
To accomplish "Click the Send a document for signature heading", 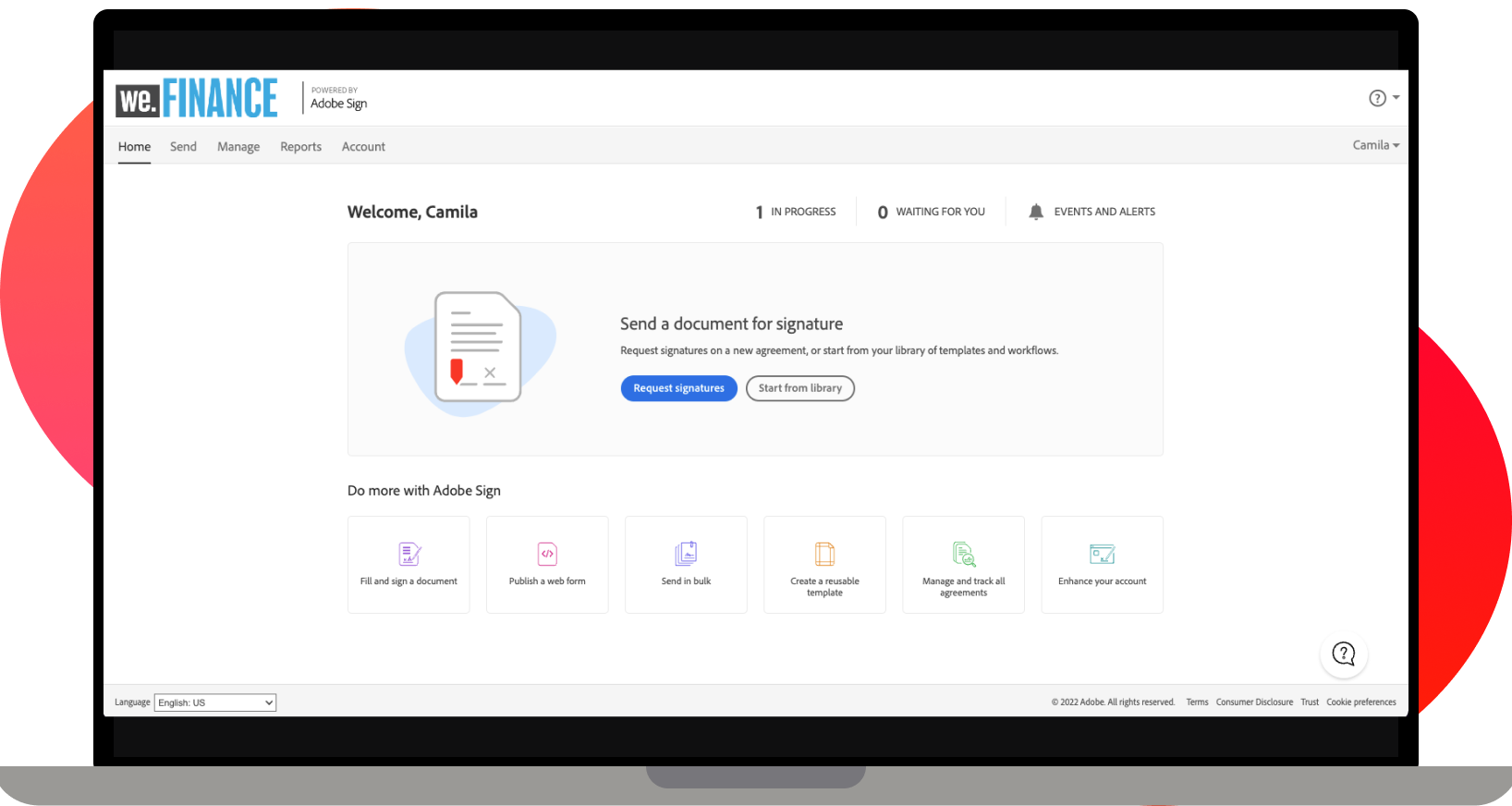I will [x=732, y=324].
